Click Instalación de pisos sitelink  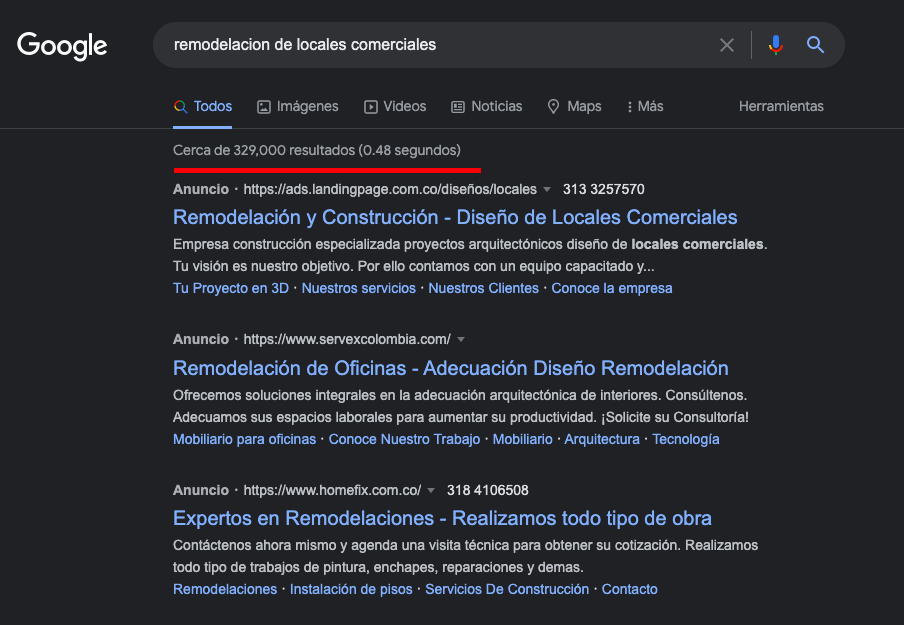(x=351, y=589)
